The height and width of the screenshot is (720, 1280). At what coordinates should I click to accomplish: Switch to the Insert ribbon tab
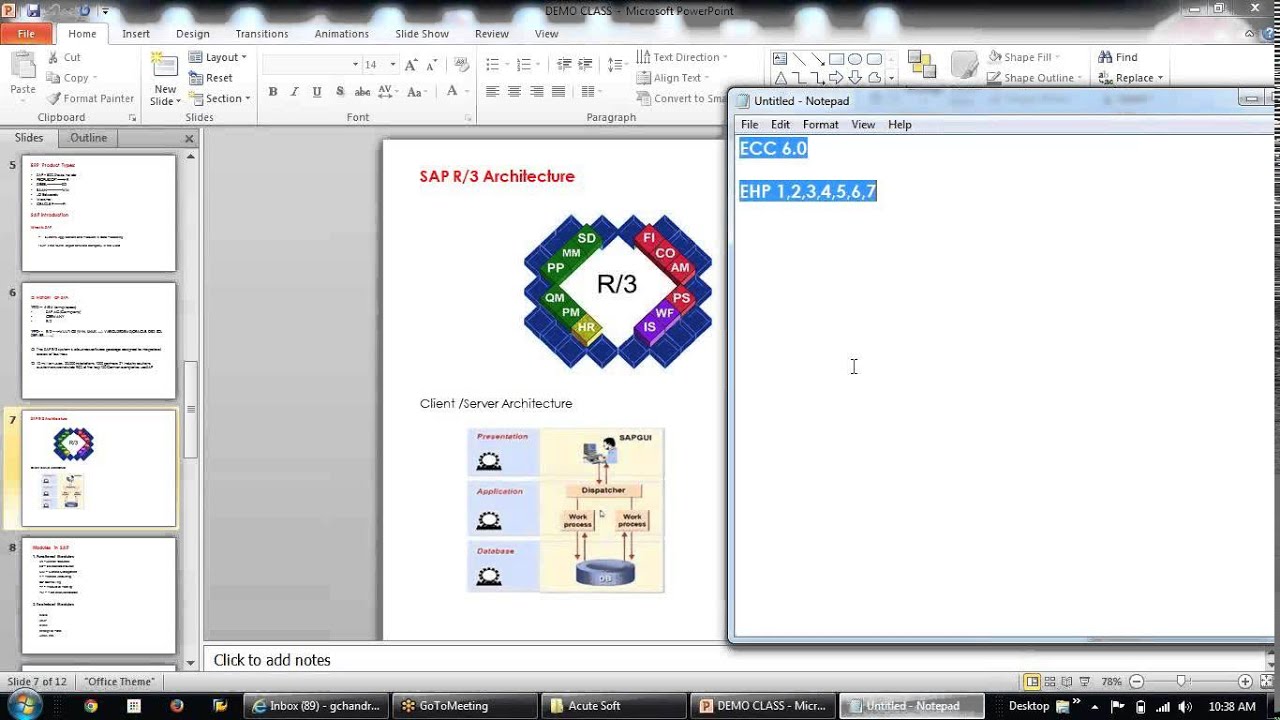[x=136, y=33]
